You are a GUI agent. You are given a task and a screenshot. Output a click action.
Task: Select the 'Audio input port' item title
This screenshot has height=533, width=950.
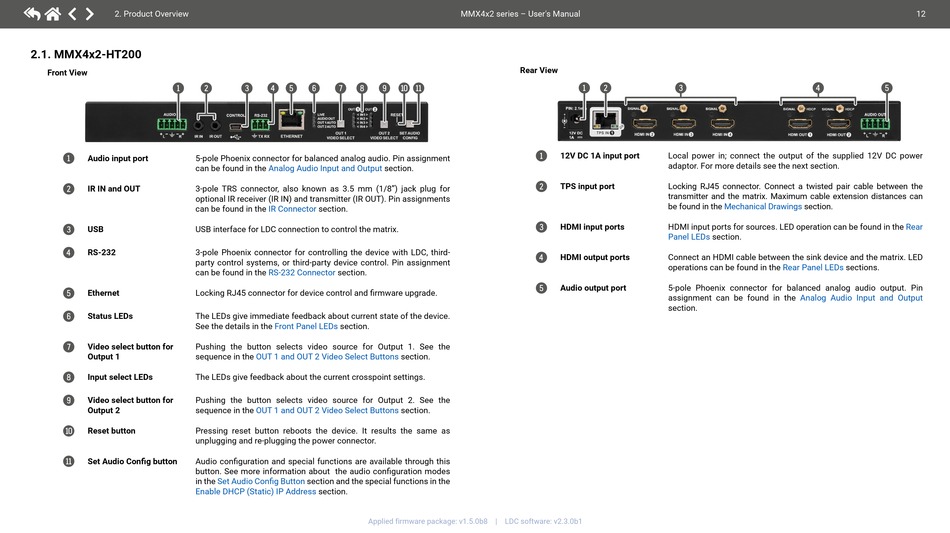tap(118, 158)
